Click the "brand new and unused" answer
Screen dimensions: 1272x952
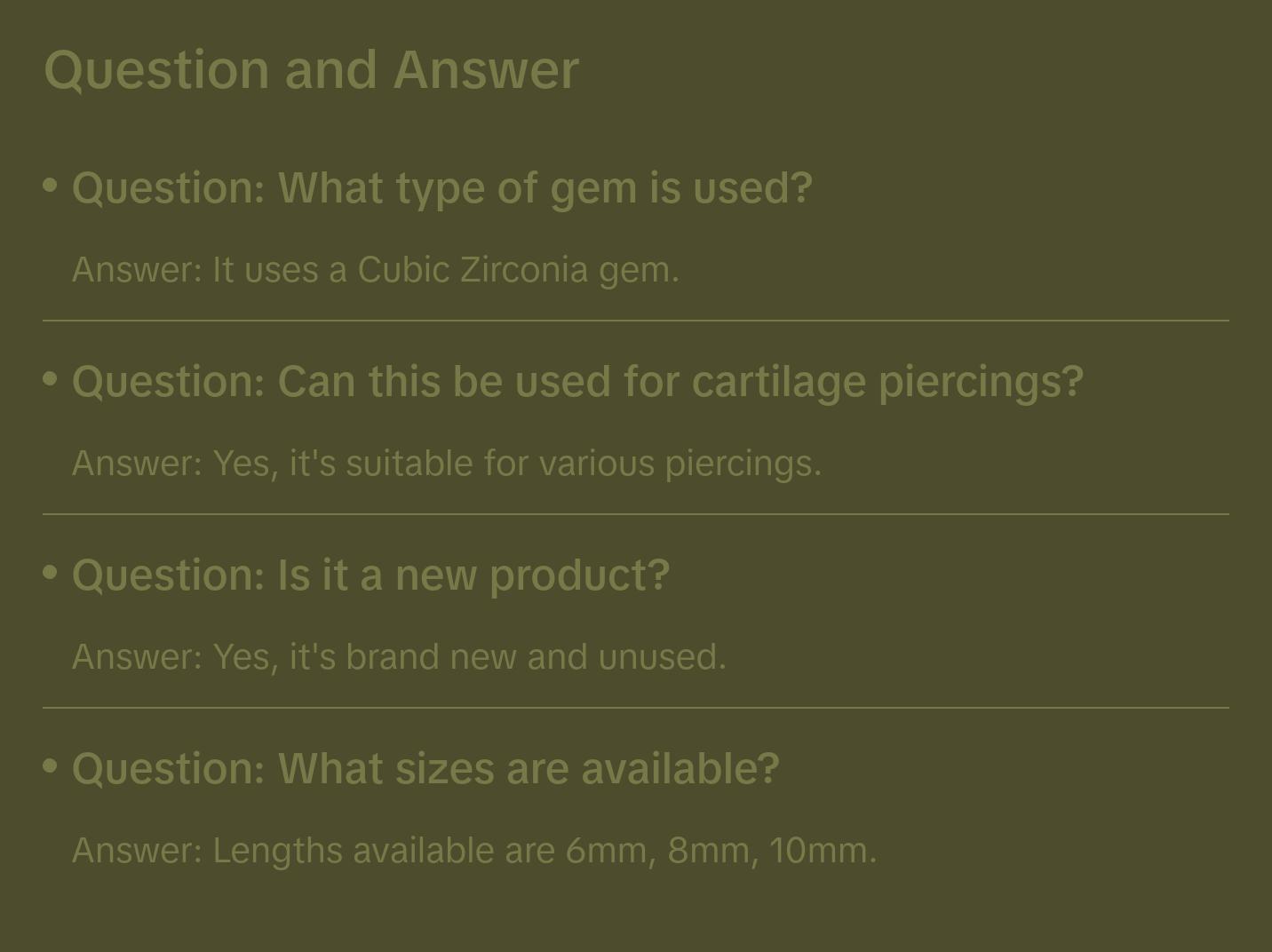tap(399, 657)
